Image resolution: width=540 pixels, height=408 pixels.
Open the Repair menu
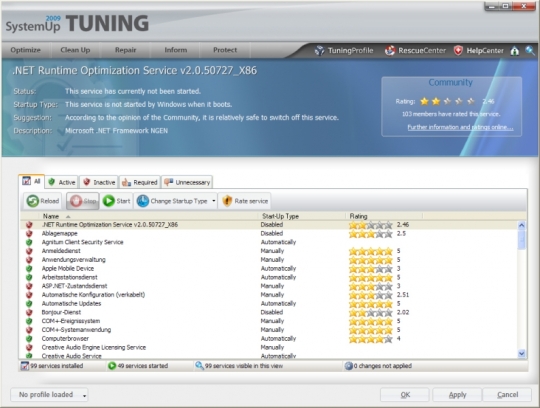[x=125, y=50]
